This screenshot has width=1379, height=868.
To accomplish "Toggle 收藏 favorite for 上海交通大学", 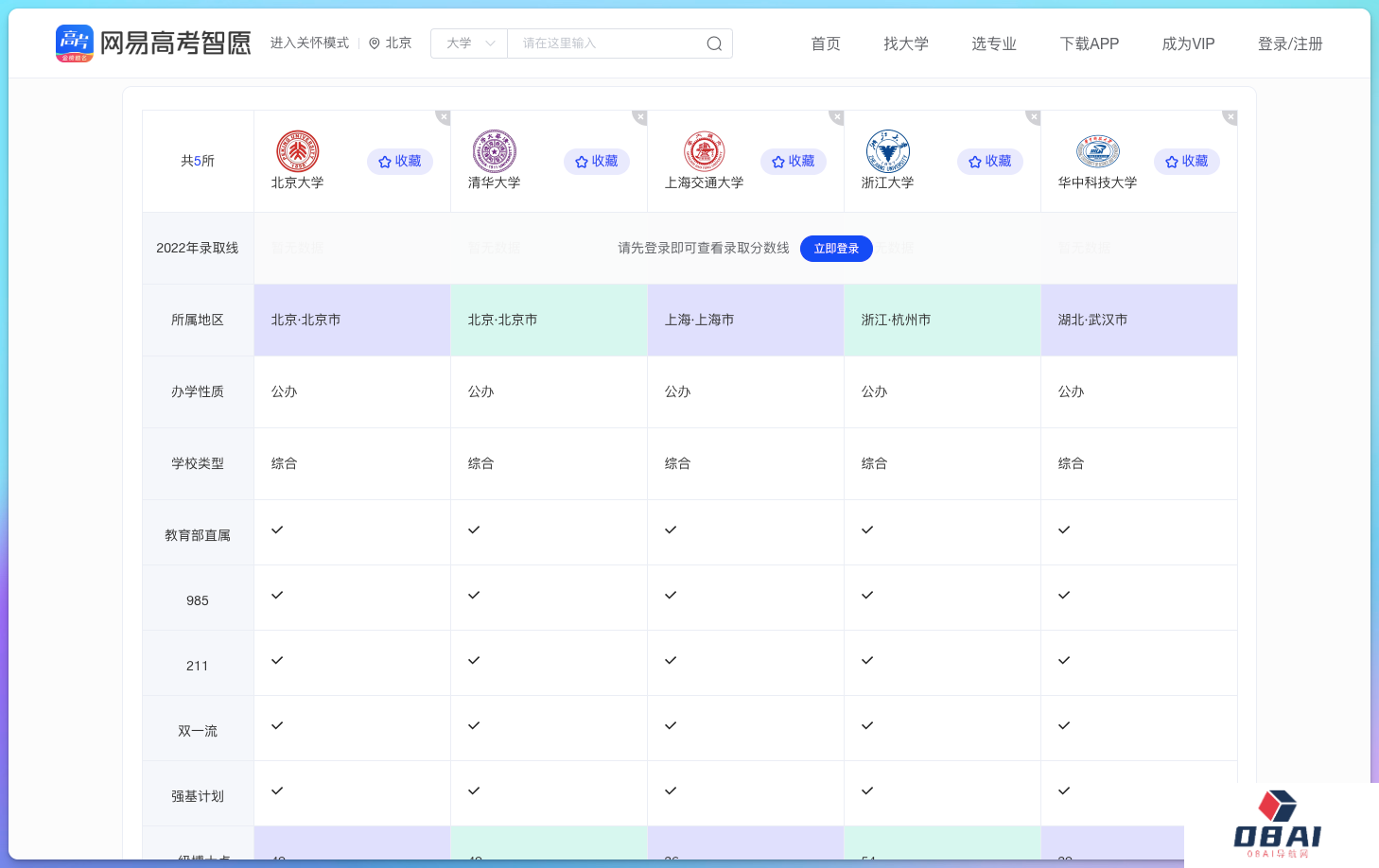I will coord(794,162).
